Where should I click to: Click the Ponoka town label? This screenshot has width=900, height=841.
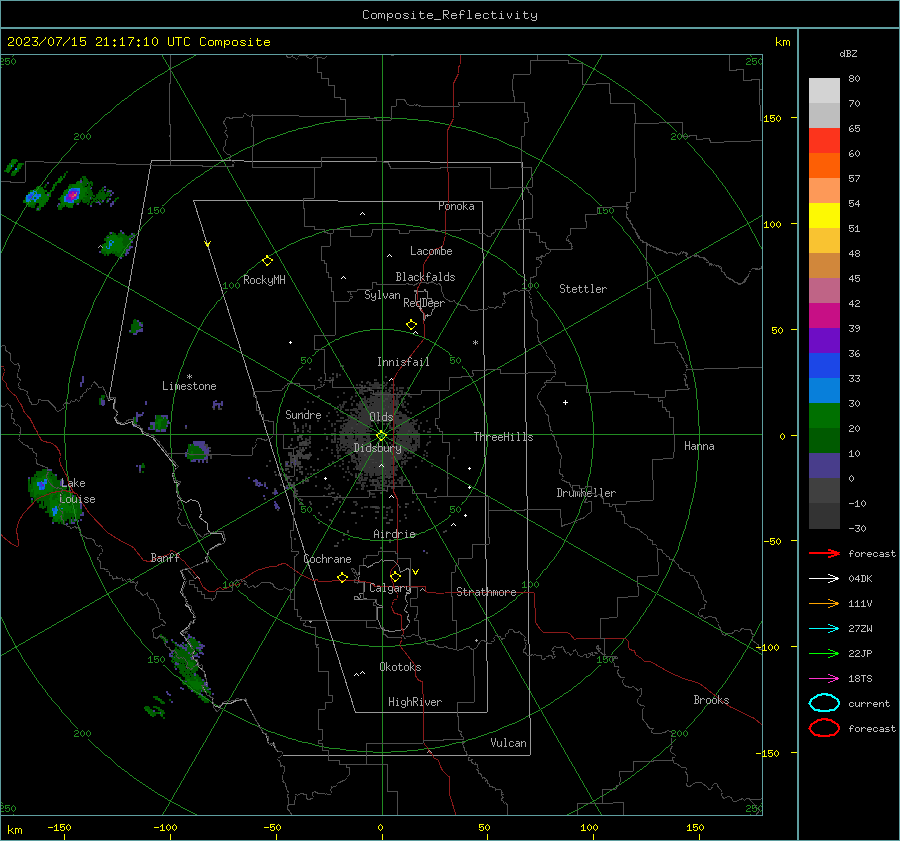(456, 206)
